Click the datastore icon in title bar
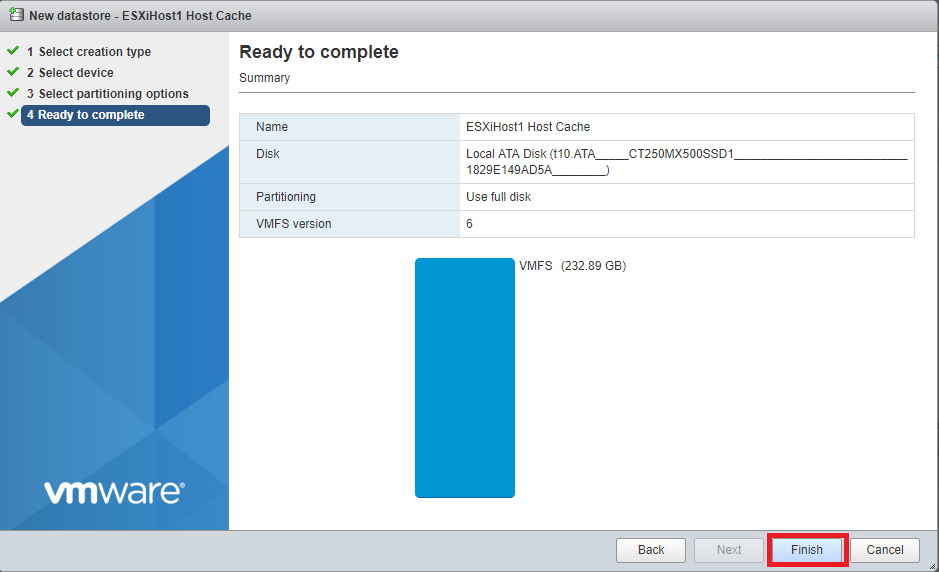The height and width of the screenshot is (572, 939). pos(16,15)
